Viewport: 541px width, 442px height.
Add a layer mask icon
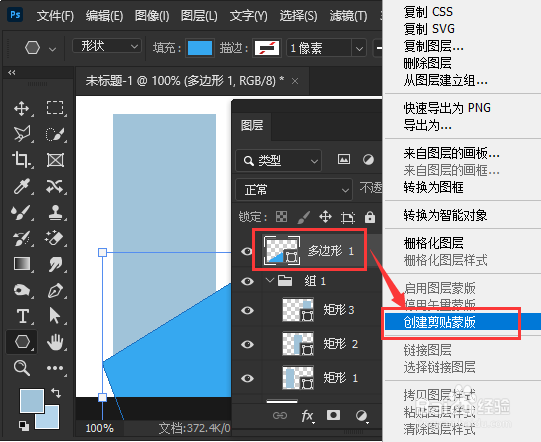click(333, 415)
